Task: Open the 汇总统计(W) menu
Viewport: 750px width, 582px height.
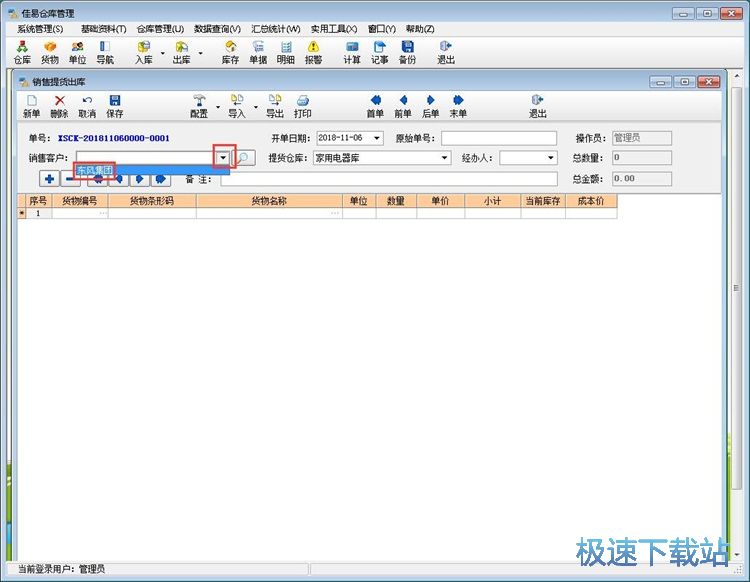Action: point(276,29)
